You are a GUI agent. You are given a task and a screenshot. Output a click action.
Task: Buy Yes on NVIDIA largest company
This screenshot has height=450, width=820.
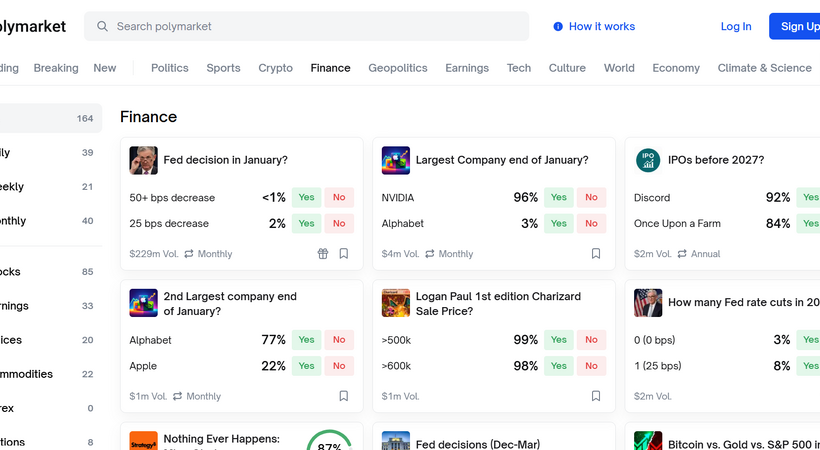click(x=559, y=197)
